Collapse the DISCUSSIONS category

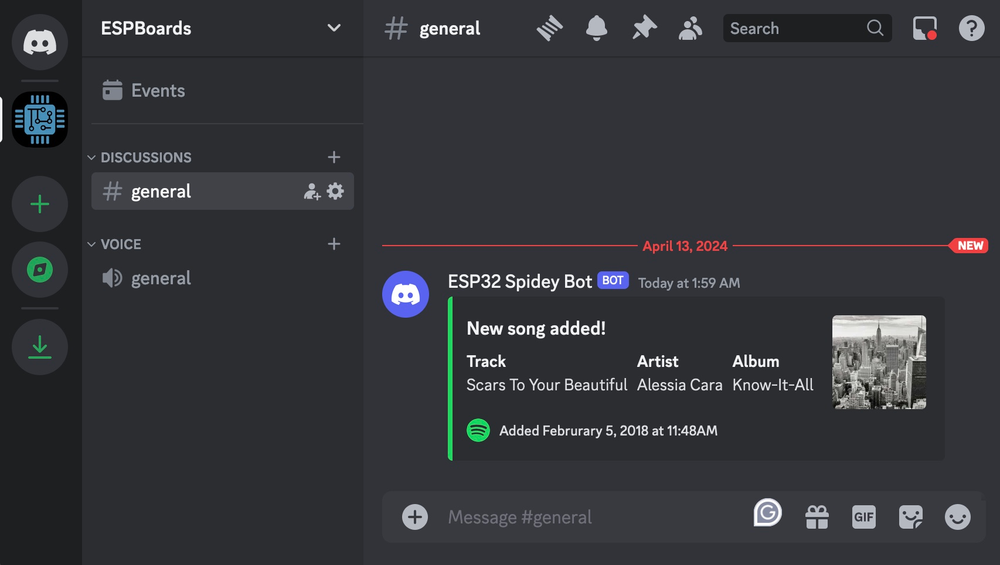coord(145,157)
